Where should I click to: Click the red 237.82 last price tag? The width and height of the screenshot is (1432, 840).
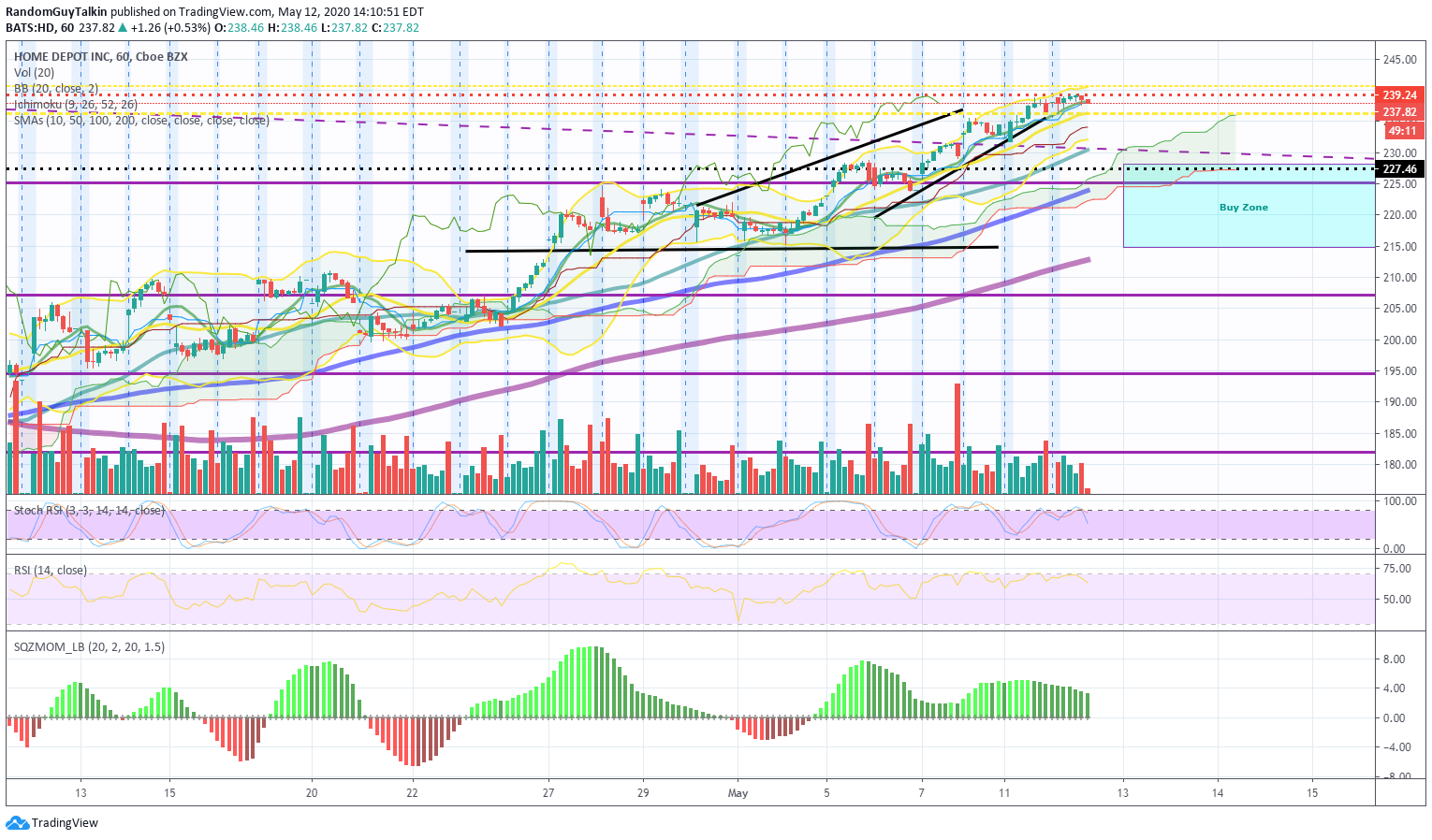pyautogui.click(x=1399, y=112)
